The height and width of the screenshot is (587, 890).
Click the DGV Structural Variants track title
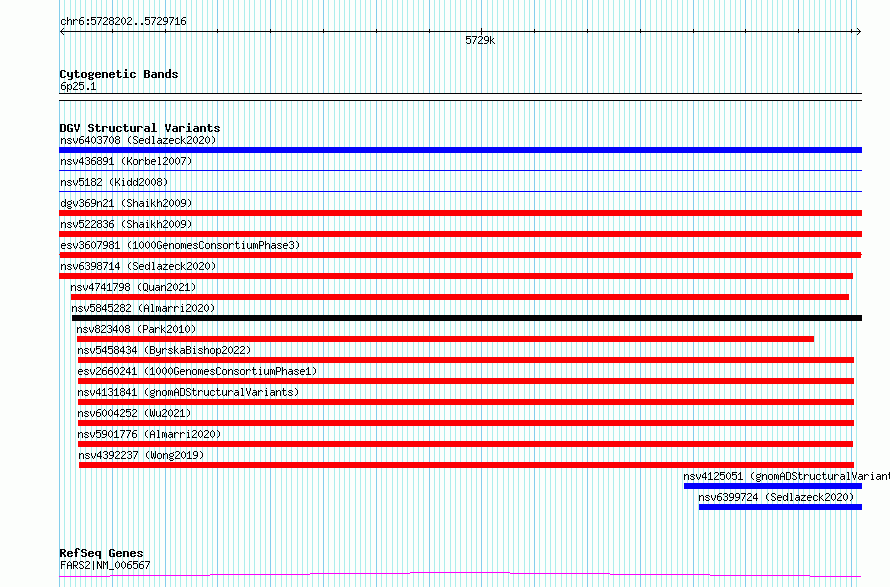[x=140, y=128]
